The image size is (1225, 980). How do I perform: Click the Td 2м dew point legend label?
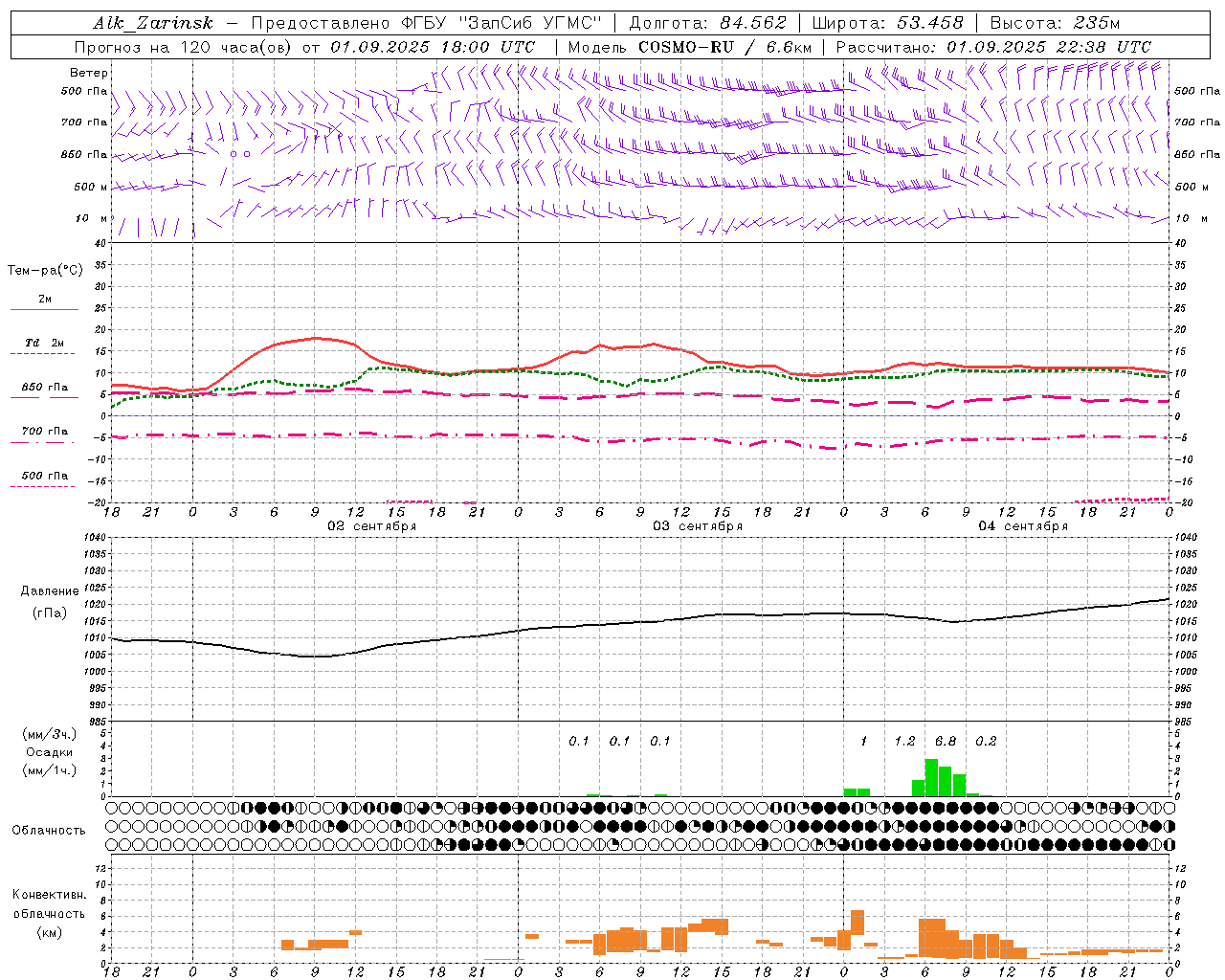coord(45,343)
